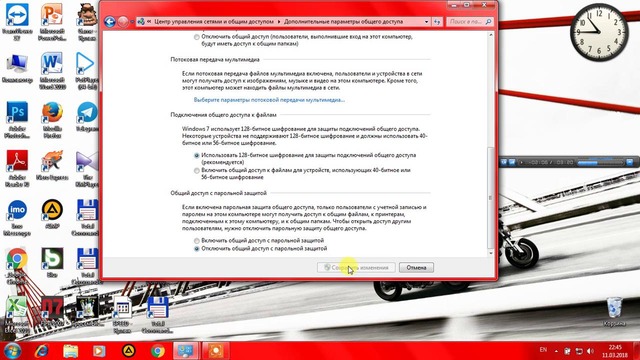Viewport: 640px width, 360px height.
Task: Open the taskbar date and time
Action: click(615, 351)
